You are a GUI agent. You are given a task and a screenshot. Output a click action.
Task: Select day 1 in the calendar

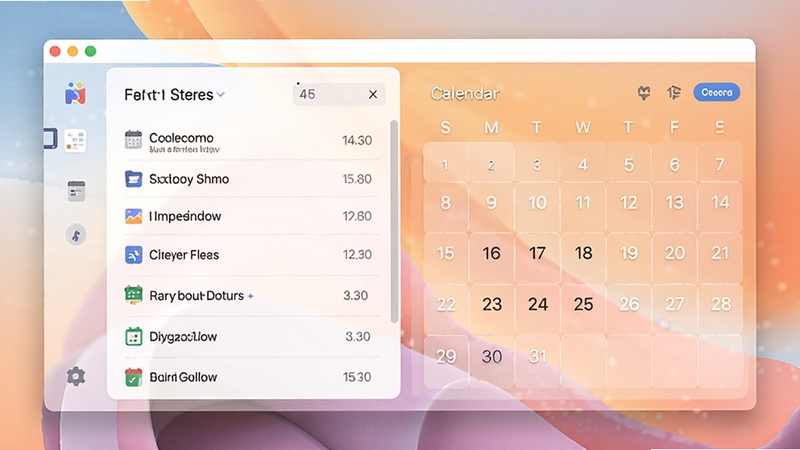pos(445,164)
